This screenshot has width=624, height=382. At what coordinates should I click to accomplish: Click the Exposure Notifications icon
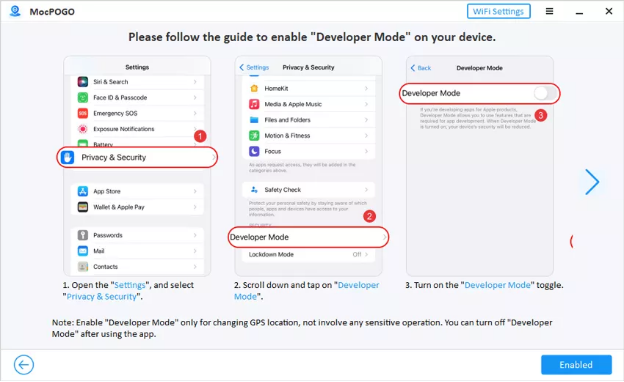tap(82, 129)
